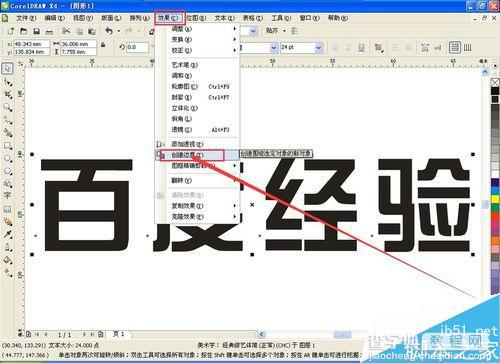The width and height of the screenshot is (500, 363).
Task: Open the 视图 menu
Action: tap(83, 18)
